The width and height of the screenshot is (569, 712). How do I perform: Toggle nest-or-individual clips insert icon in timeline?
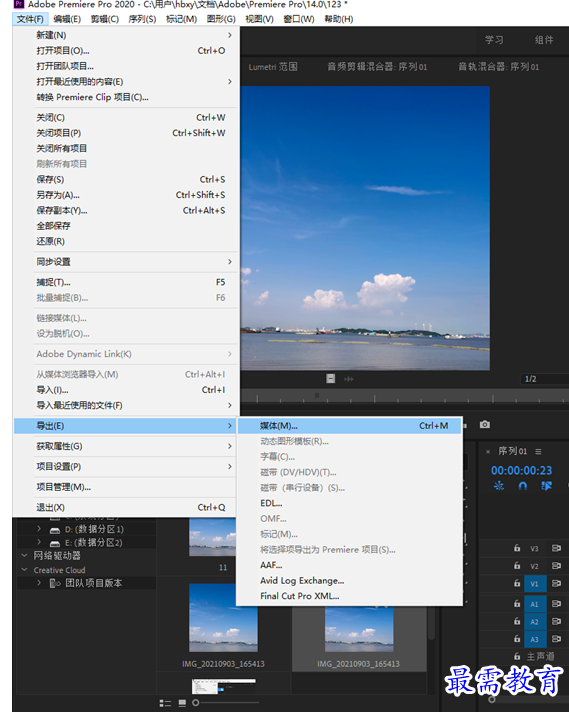tap(499, 486)
